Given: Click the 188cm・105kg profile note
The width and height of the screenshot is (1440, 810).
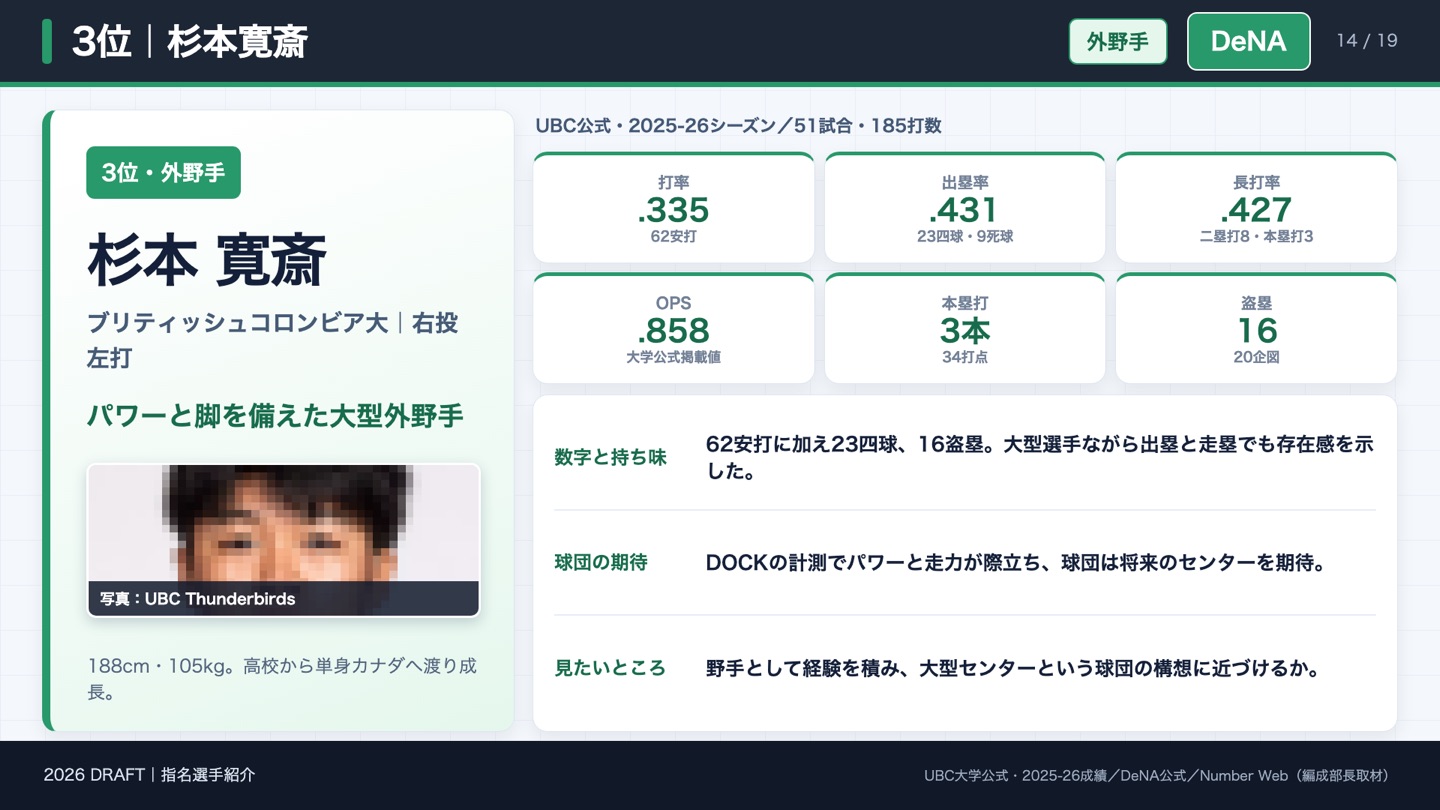Looking at the screenshot, I should point(282,678).
